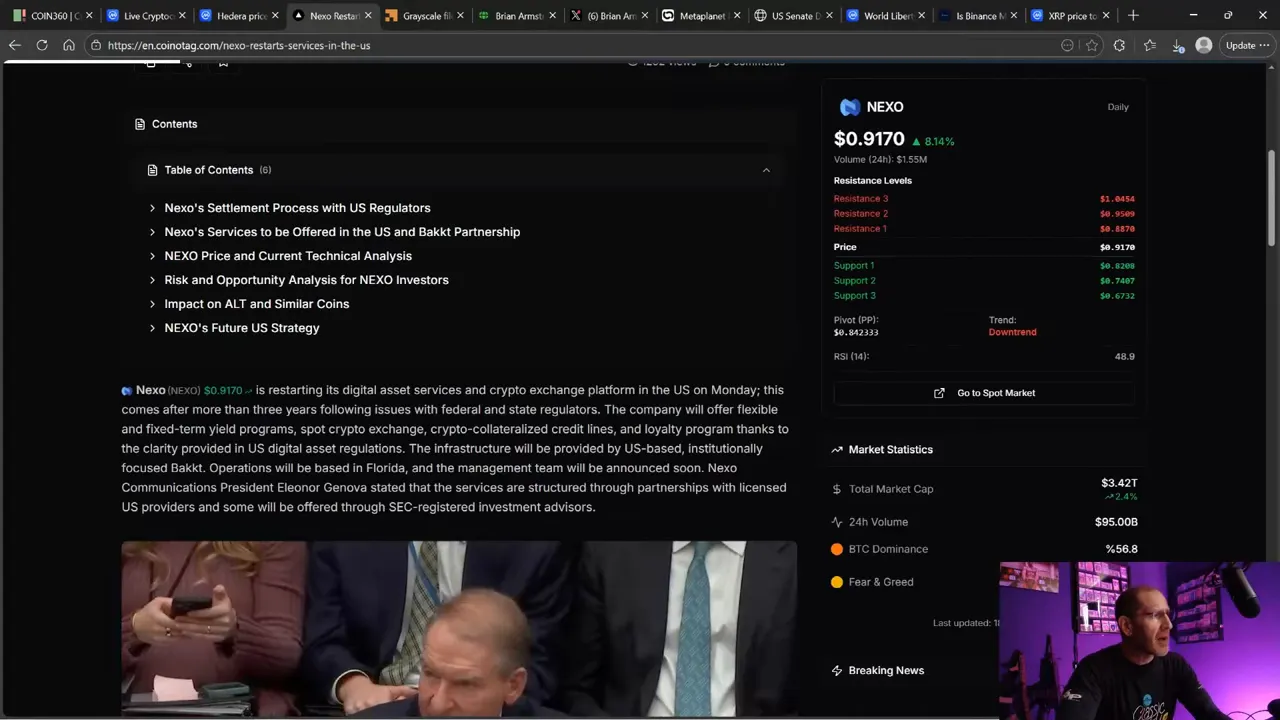Switch to the XRP price tab
Viewport: 1280px width, 720px height.
[1072, 15]
